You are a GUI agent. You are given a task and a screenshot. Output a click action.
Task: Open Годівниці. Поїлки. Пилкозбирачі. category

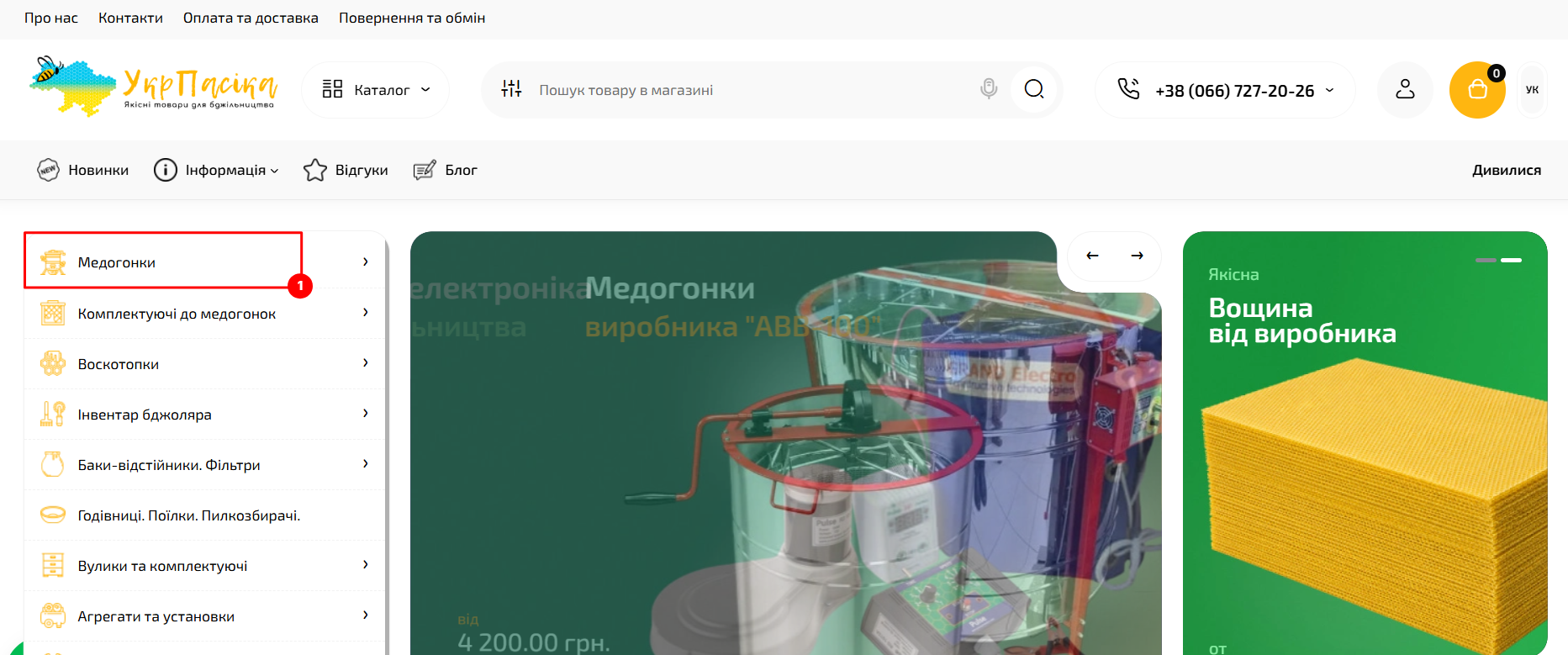click(x=189, y=515)
